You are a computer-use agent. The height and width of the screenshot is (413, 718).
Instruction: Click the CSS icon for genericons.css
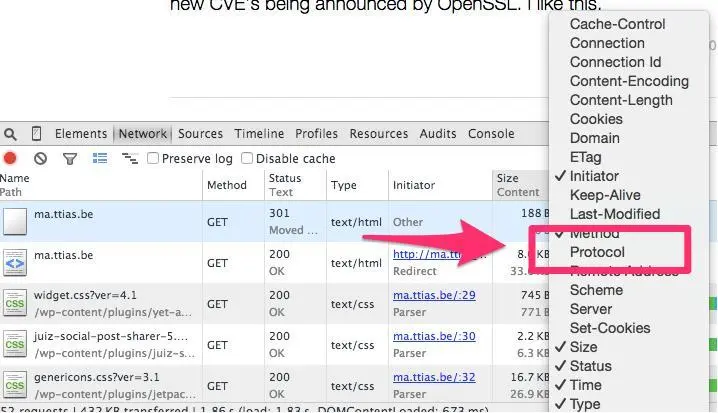pyautogui.click(x=15, y=386)
